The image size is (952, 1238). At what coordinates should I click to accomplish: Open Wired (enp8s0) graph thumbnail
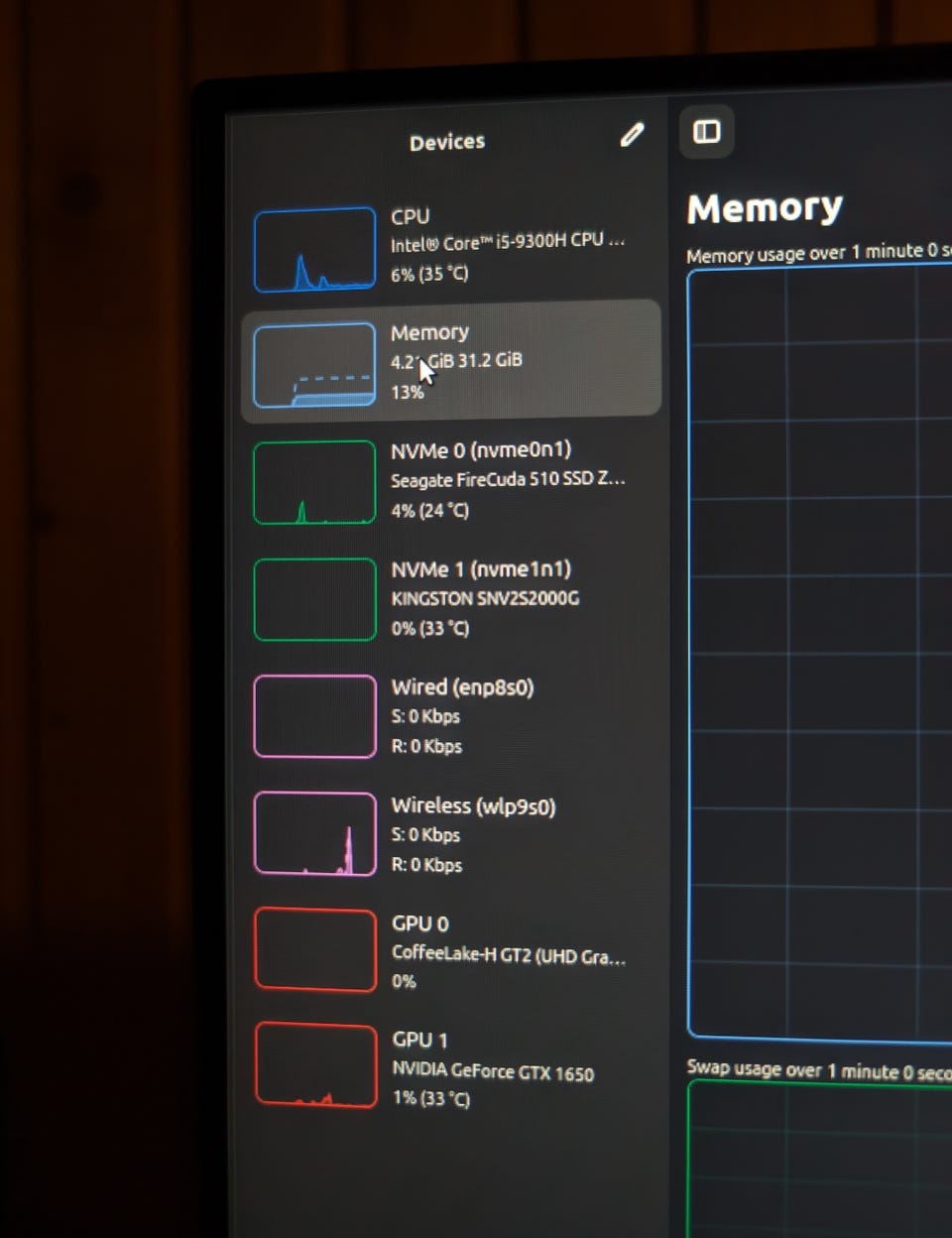pyautogui.click(x=315, y=716)
